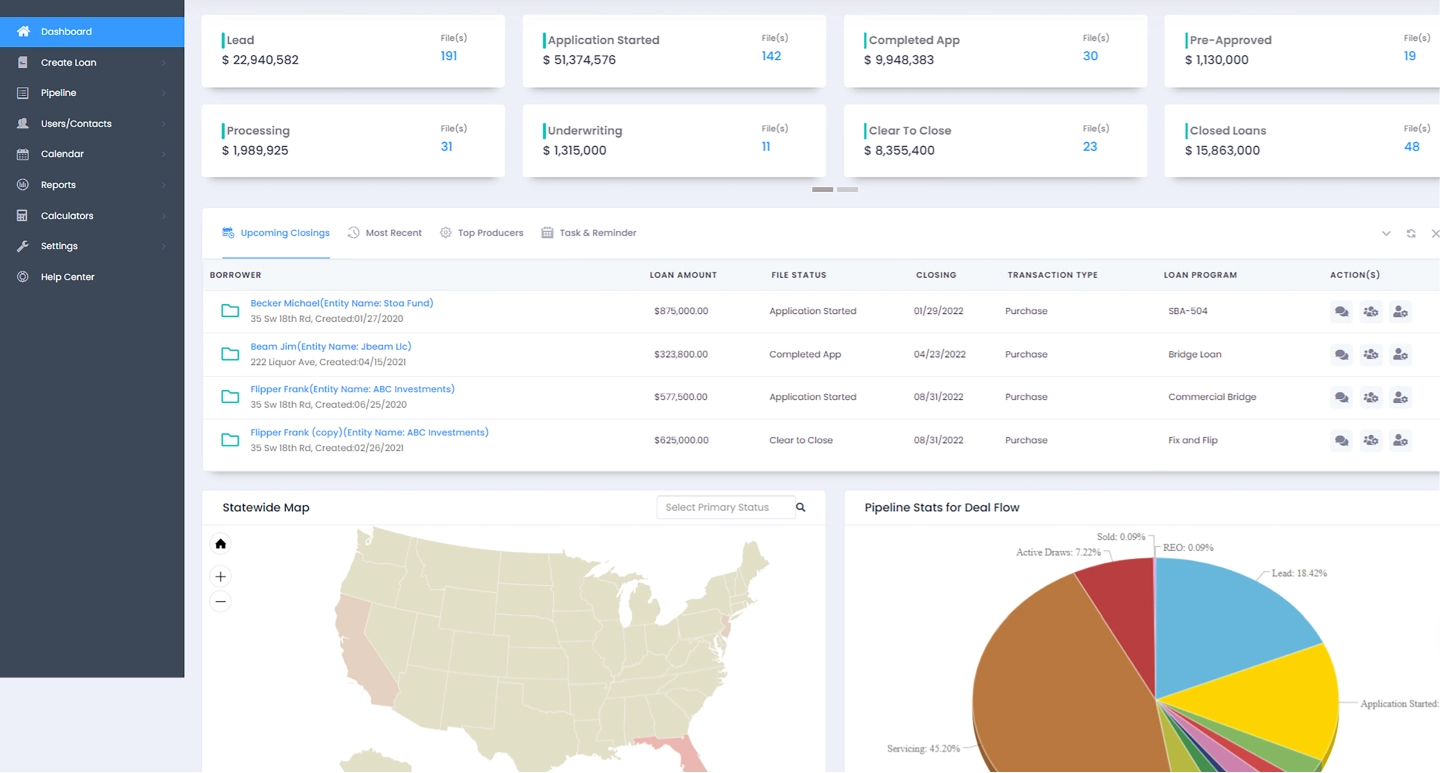
Task: Switch to the Task & Reminder tab
Action: click(598, 232)
